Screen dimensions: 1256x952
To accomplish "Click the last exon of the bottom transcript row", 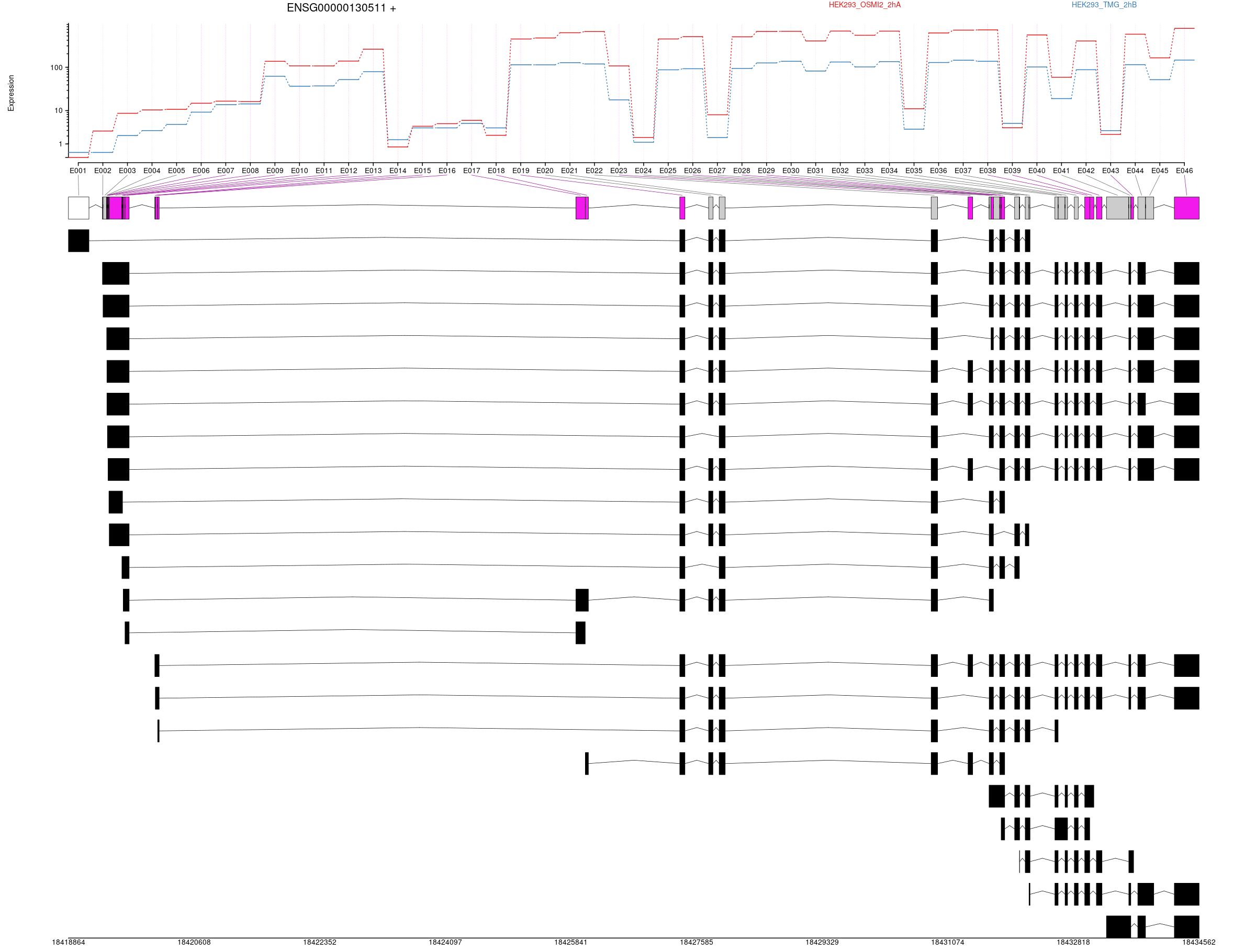I will [x=1187, y=927].
